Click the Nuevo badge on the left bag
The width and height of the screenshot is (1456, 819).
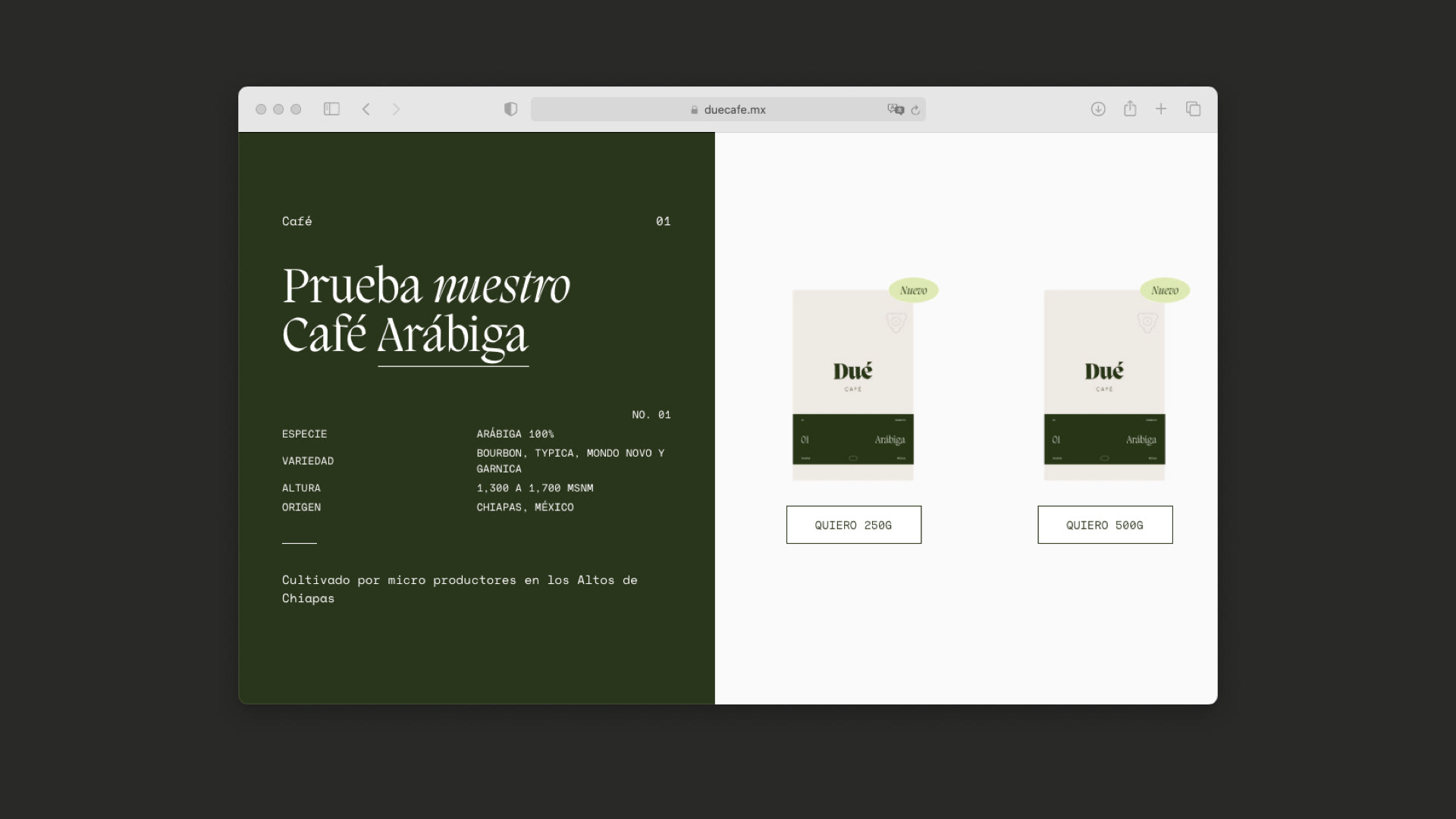pyautogui.click(x=913, y=290)
